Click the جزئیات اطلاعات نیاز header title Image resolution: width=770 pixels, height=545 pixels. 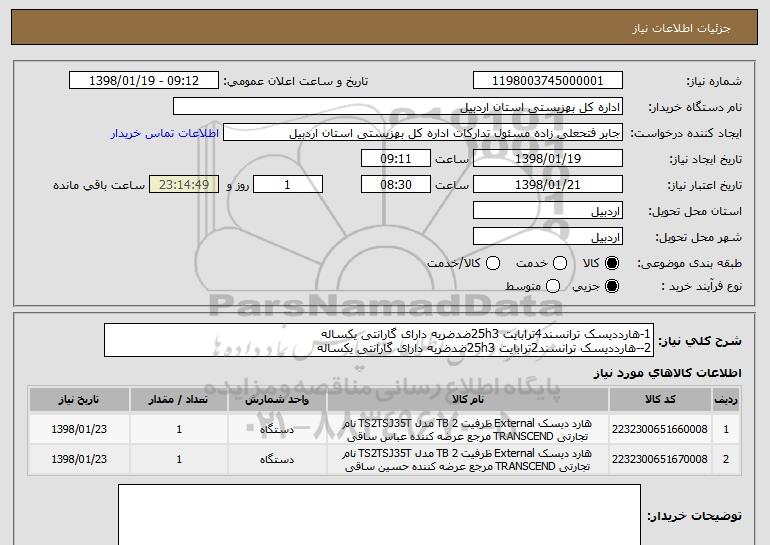(681, 28)
